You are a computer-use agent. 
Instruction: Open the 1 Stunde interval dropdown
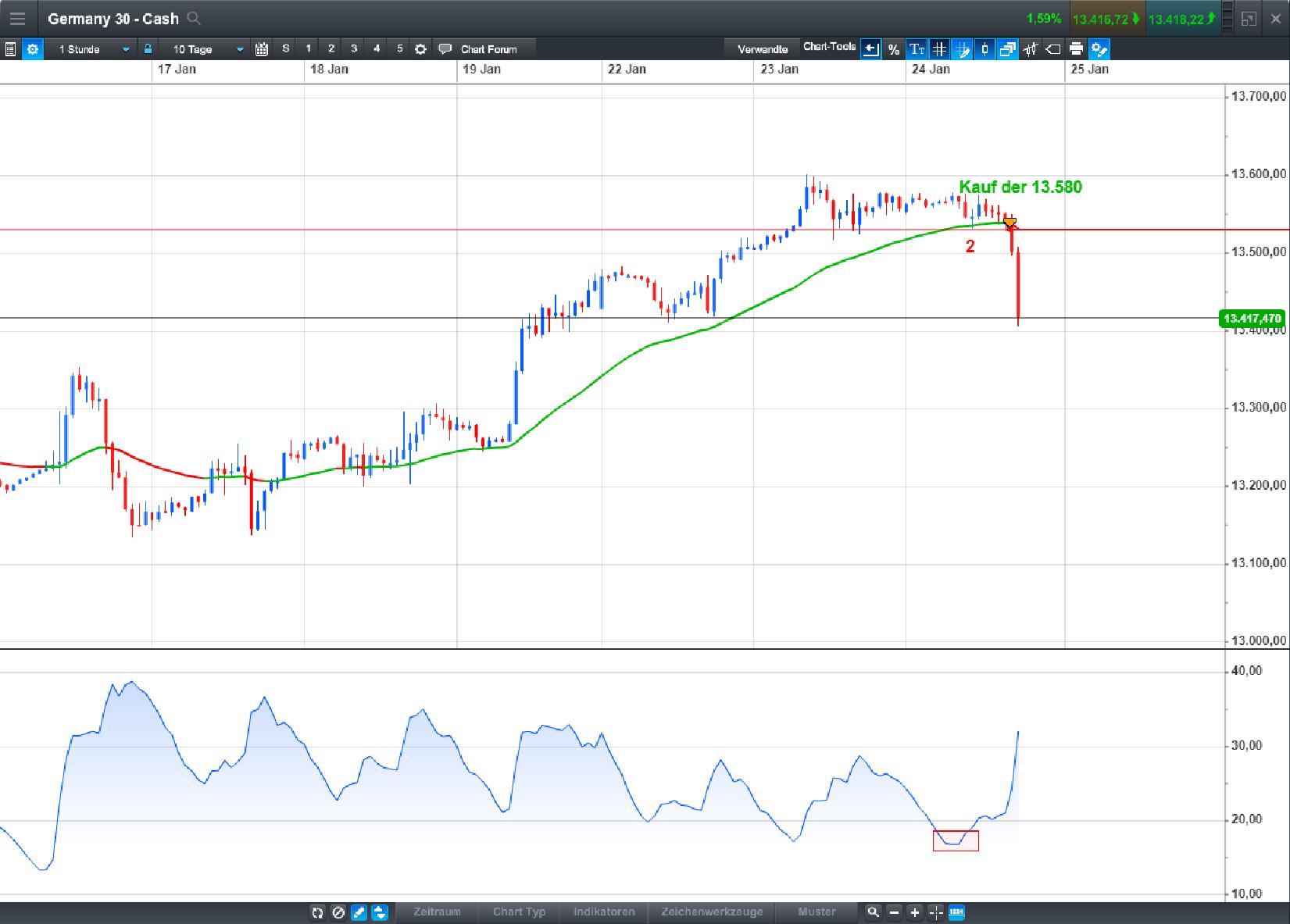point(90,48)
